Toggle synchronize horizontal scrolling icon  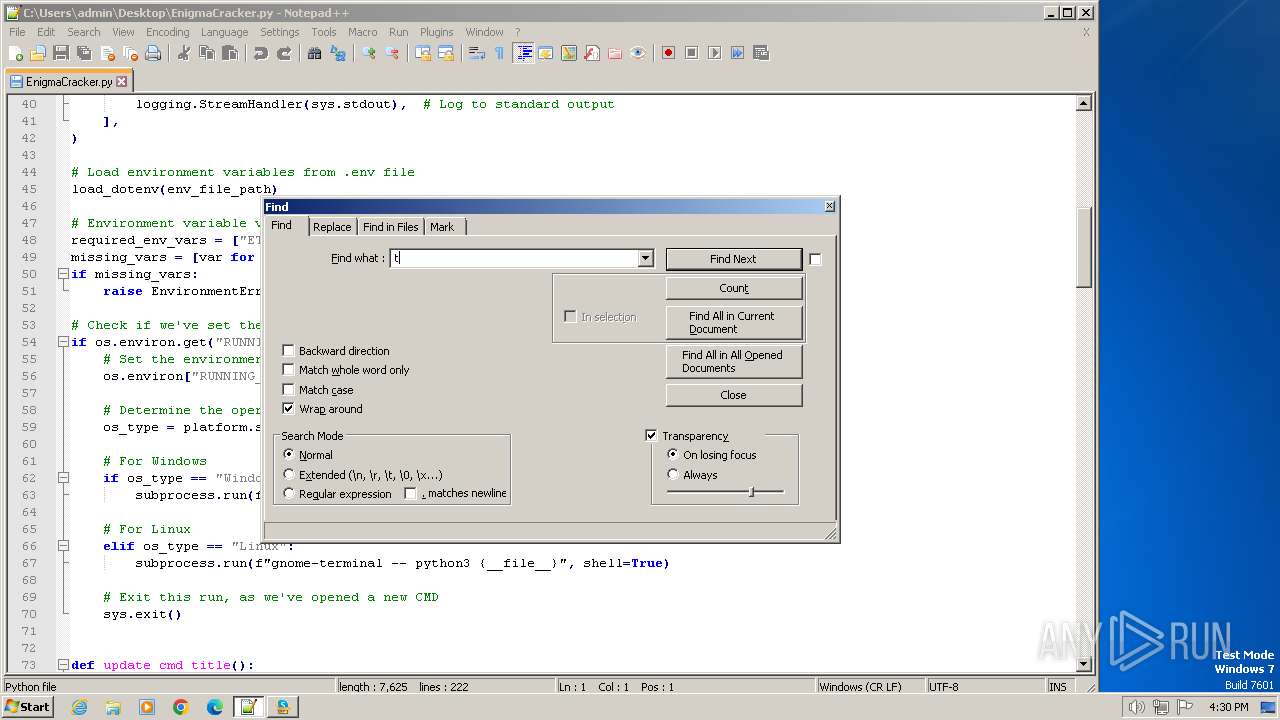(x=446, y=53)
